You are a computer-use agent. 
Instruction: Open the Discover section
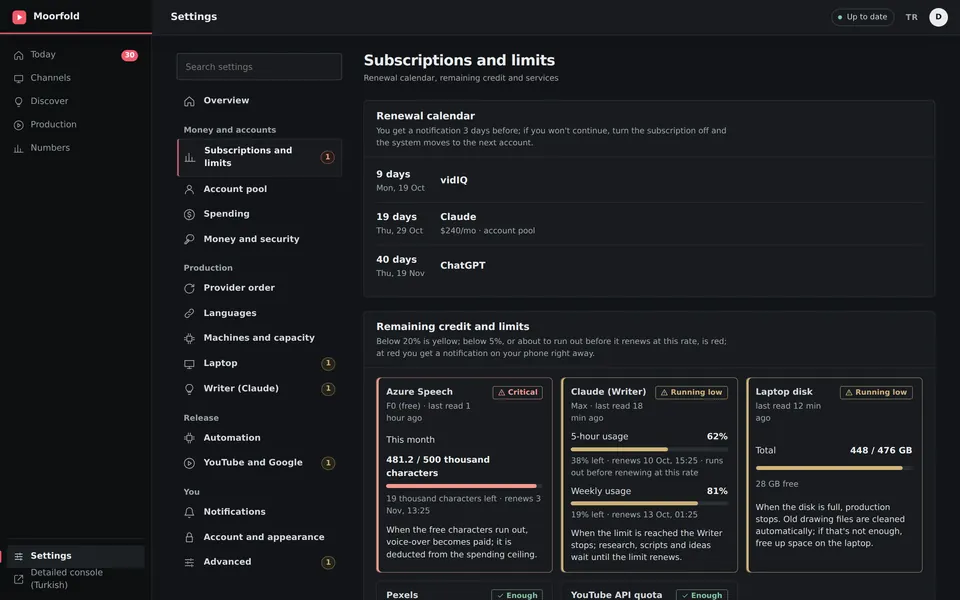(76, 101)
